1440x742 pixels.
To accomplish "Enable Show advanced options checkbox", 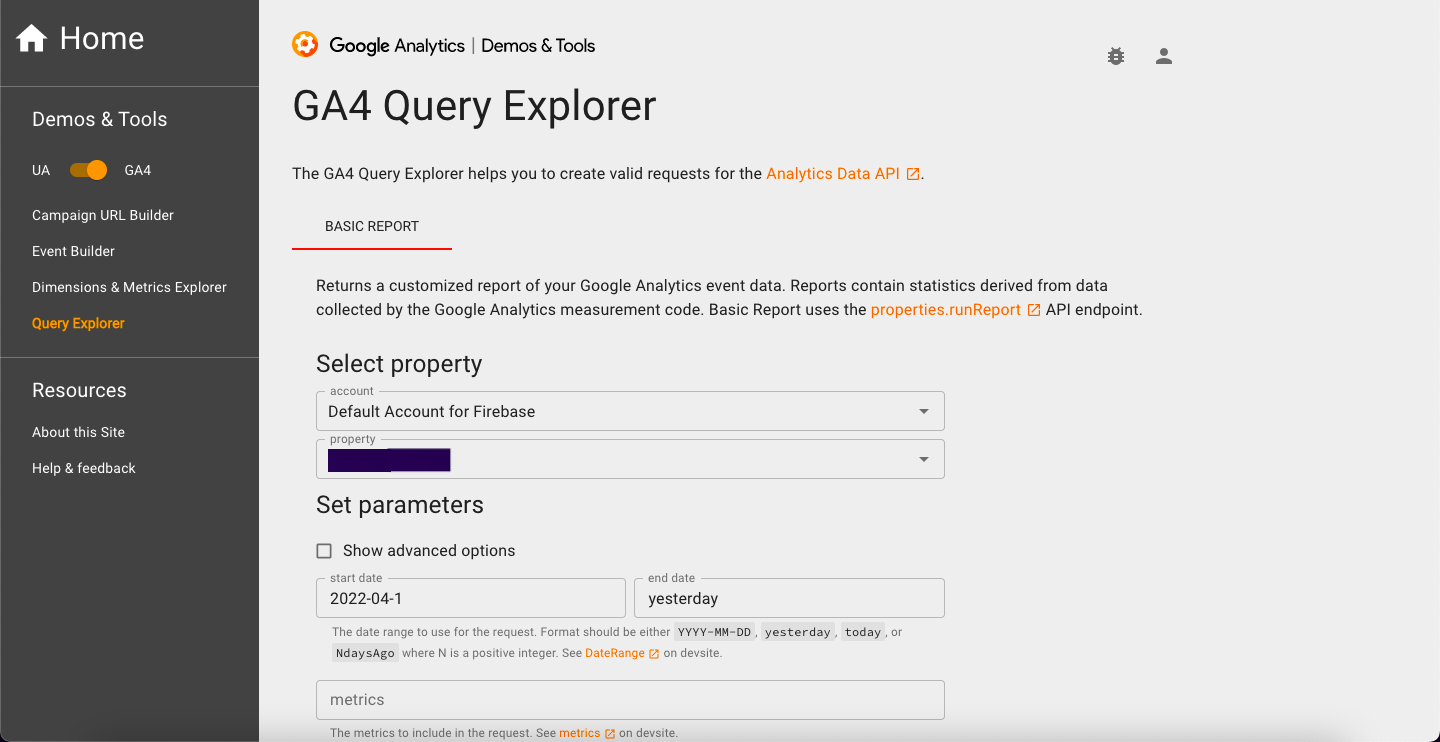I will tap(324, 551).
